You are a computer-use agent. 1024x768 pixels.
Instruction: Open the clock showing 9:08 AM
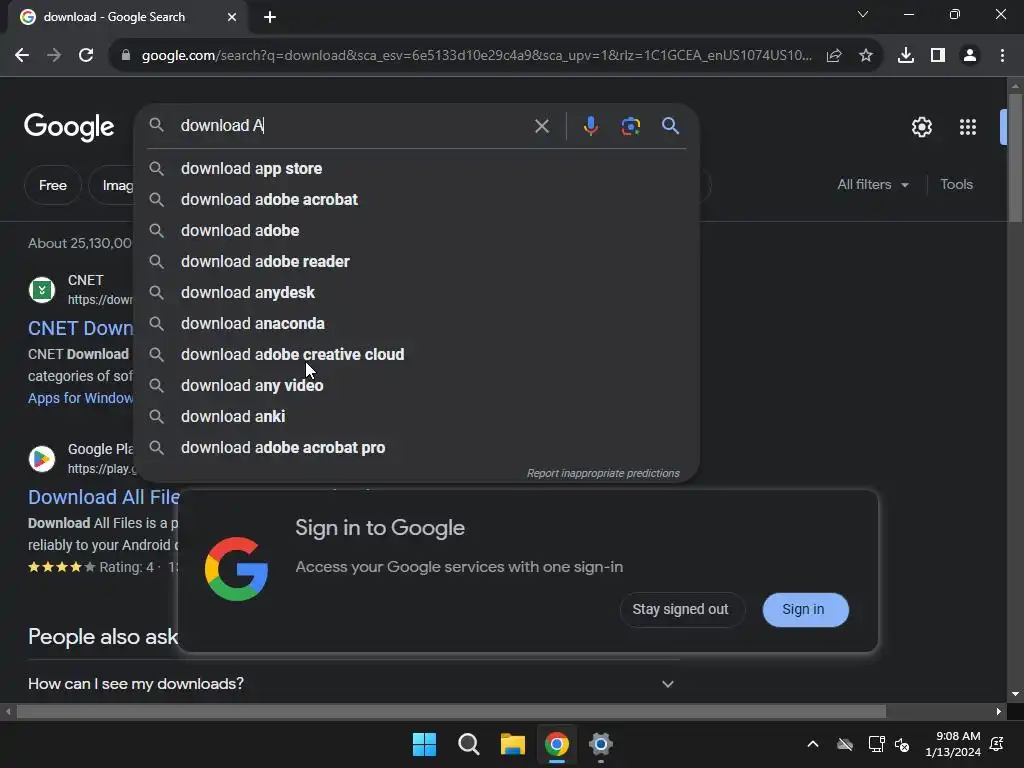[953, 744]
